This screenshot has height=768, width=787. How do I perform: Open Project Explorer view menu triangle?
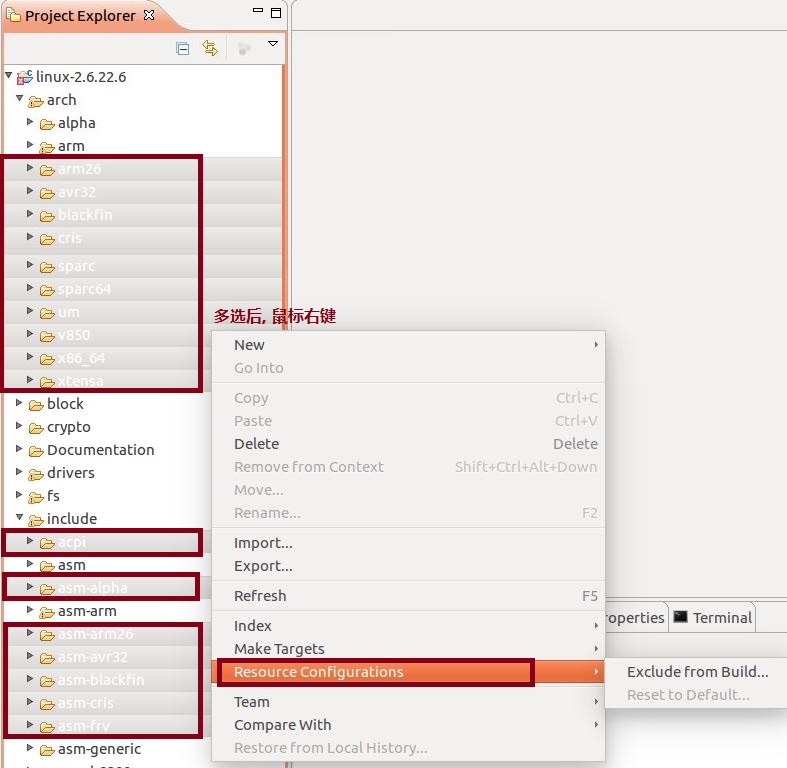coord(273,45)
